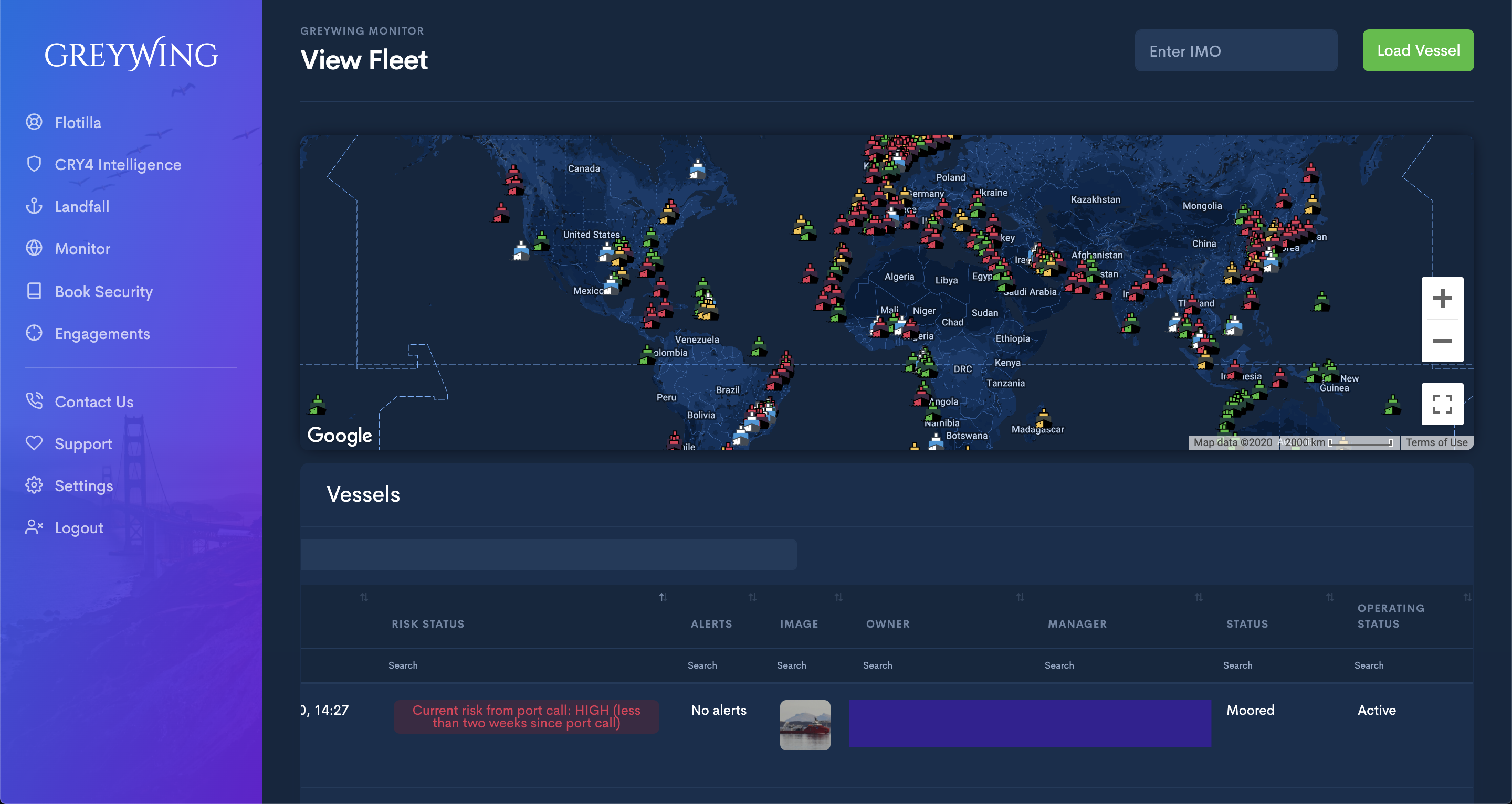Open CRY4 Intelligence page
This screenshot has width=1512, height=804.
tap(118, 165)
